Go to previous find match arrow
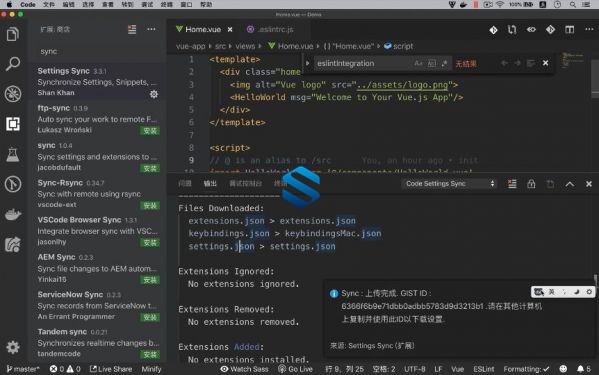This screenshot has width=599, height=375. [505, 63]
